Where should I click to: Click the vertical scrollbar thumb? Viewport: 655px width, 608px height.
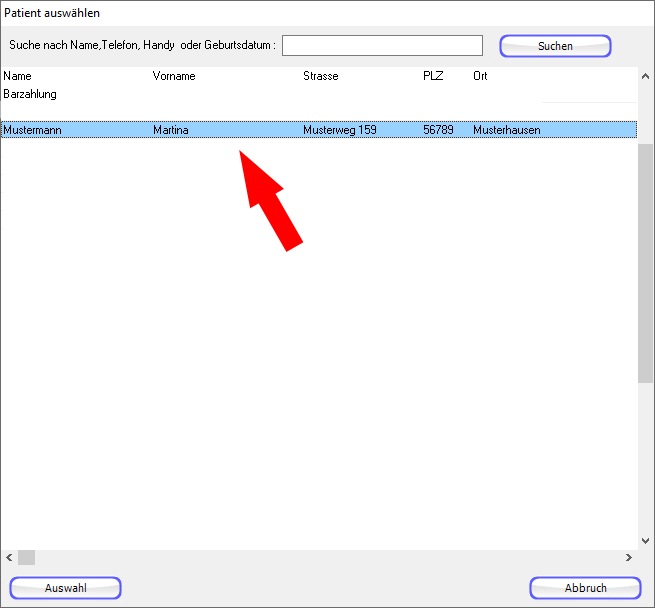click(646, 260)
